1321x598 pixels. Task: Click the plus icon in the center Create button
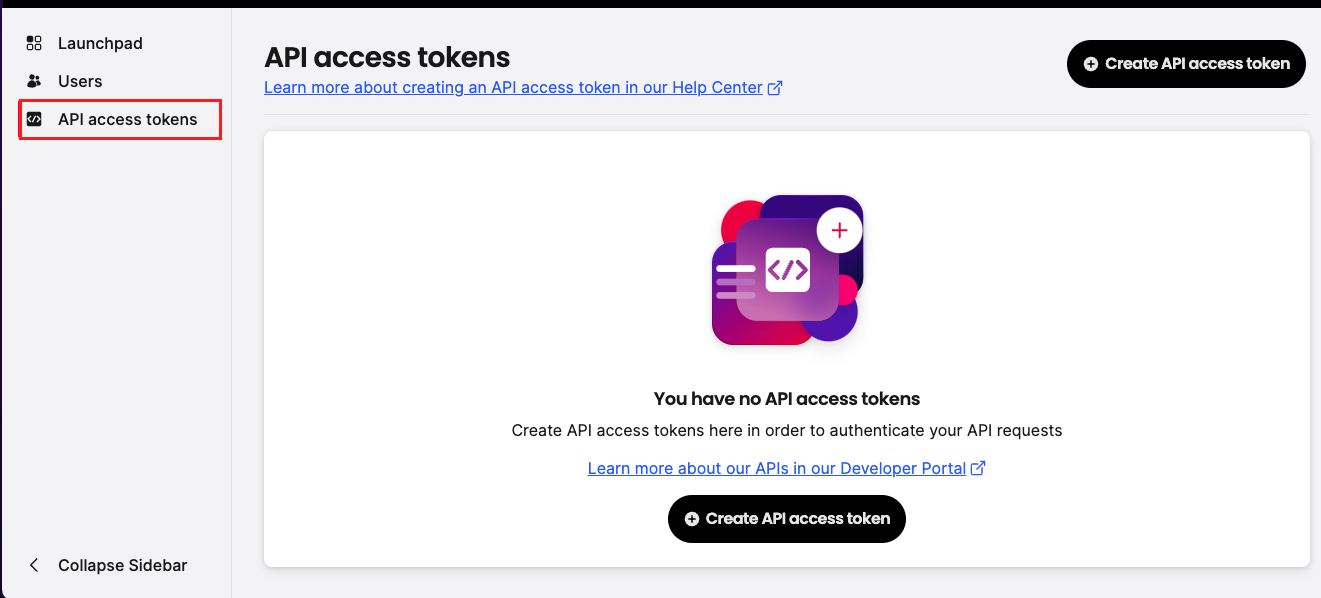[692, 519]
